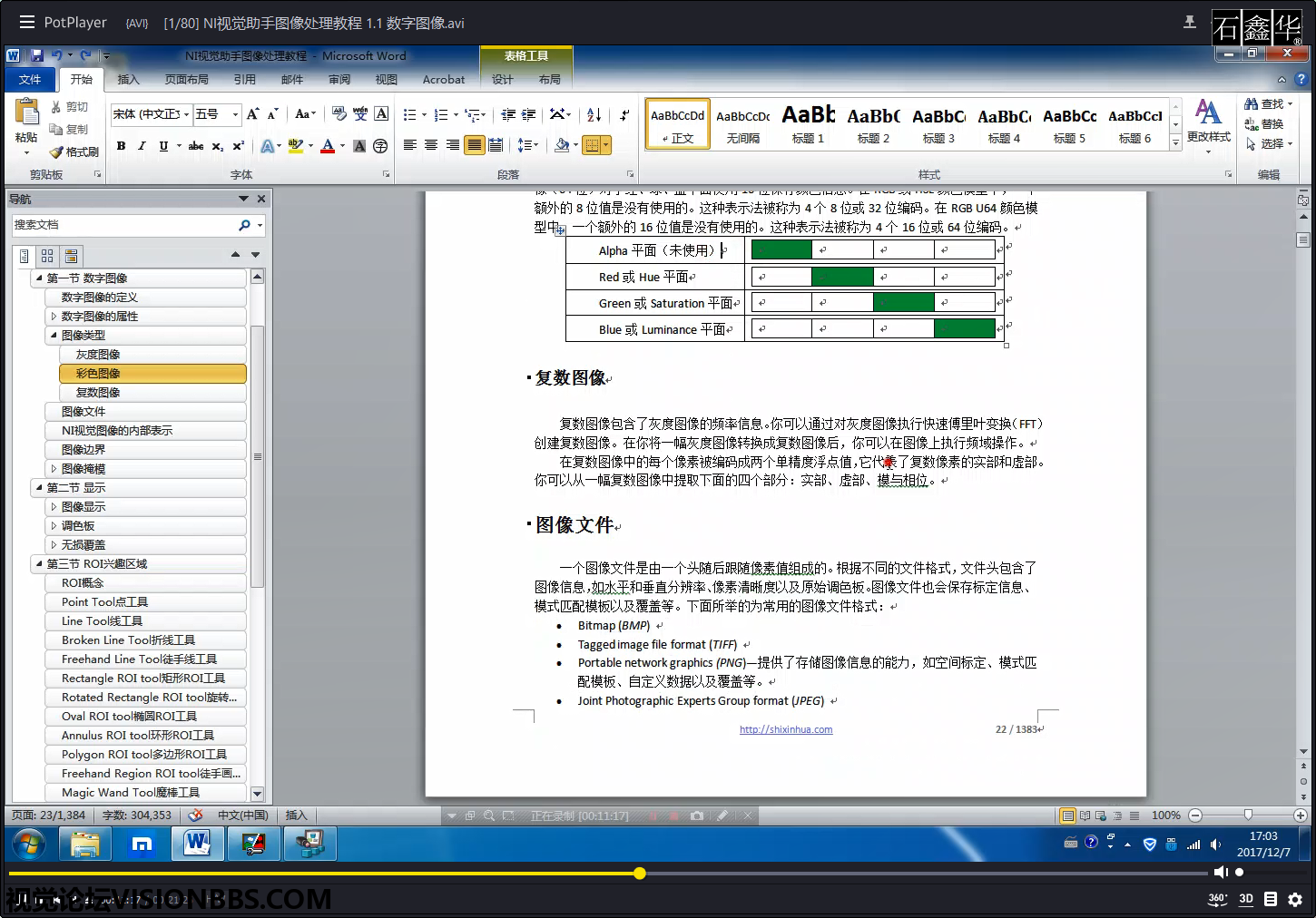The width and height of the screenshot is (1316, 918).
Task: Open PotPlayer settings gear
Action: pyautogui.click(x=1295, y=899)
